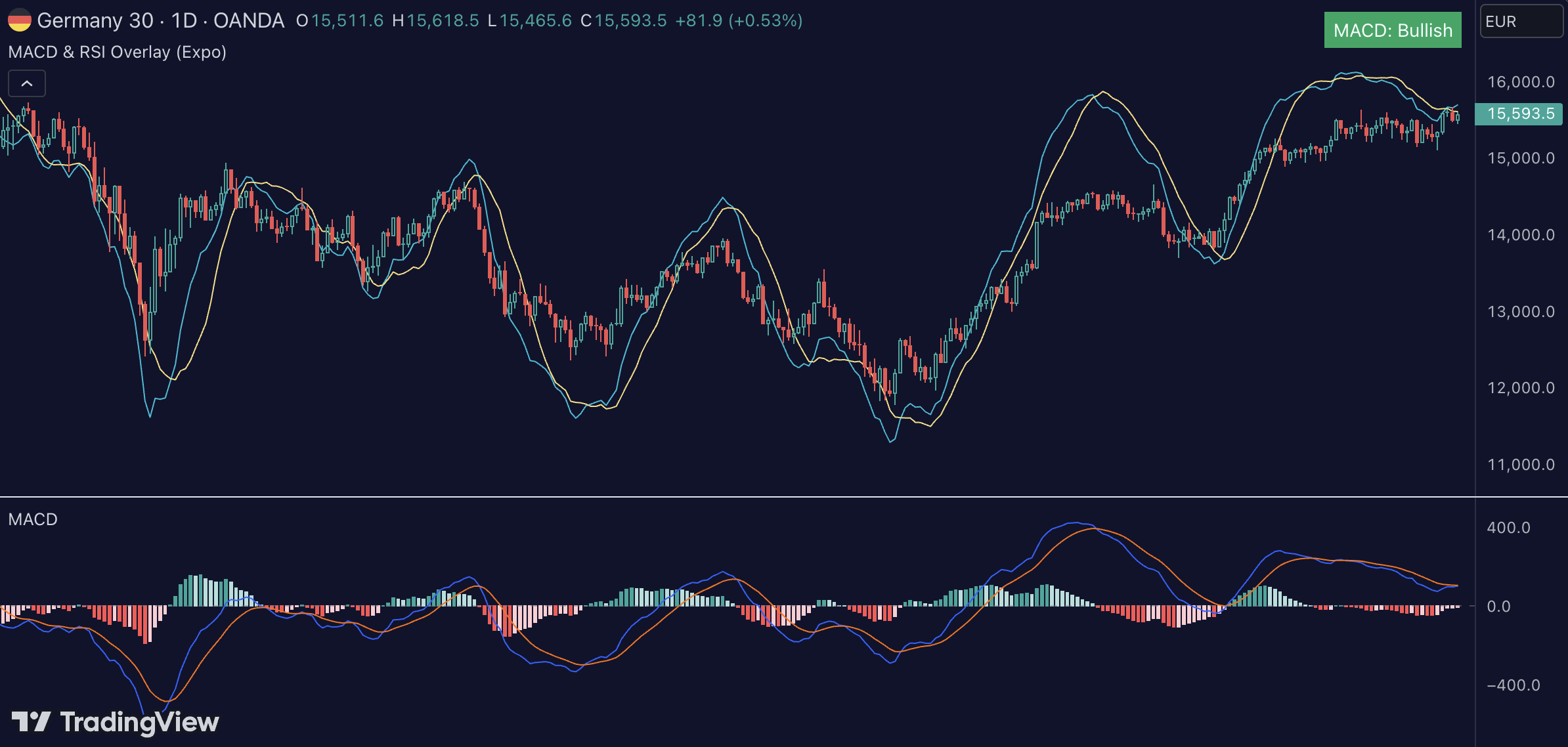Click the 13,000.0 price scale label
Screen dimensions: 1568x747
click(x=1520, y=312)
